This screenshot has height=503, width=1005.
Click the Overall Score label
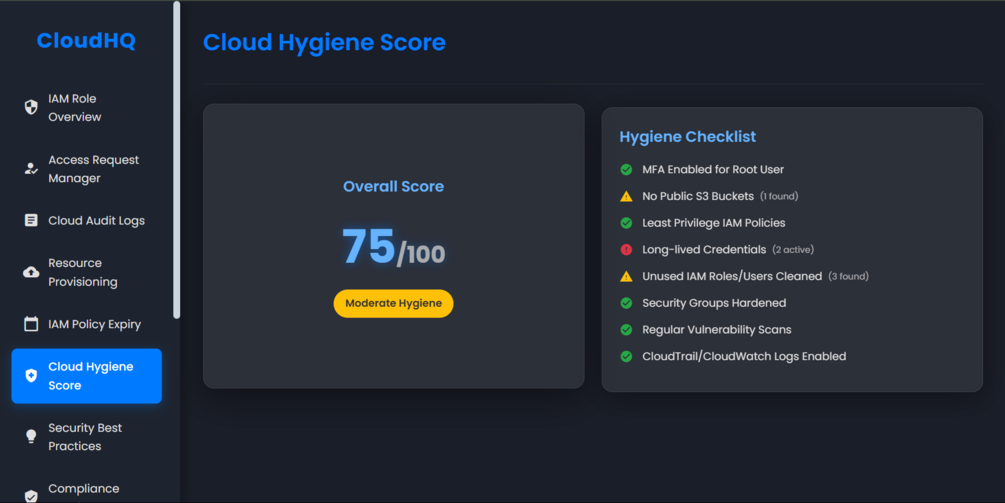coord(394,186)
